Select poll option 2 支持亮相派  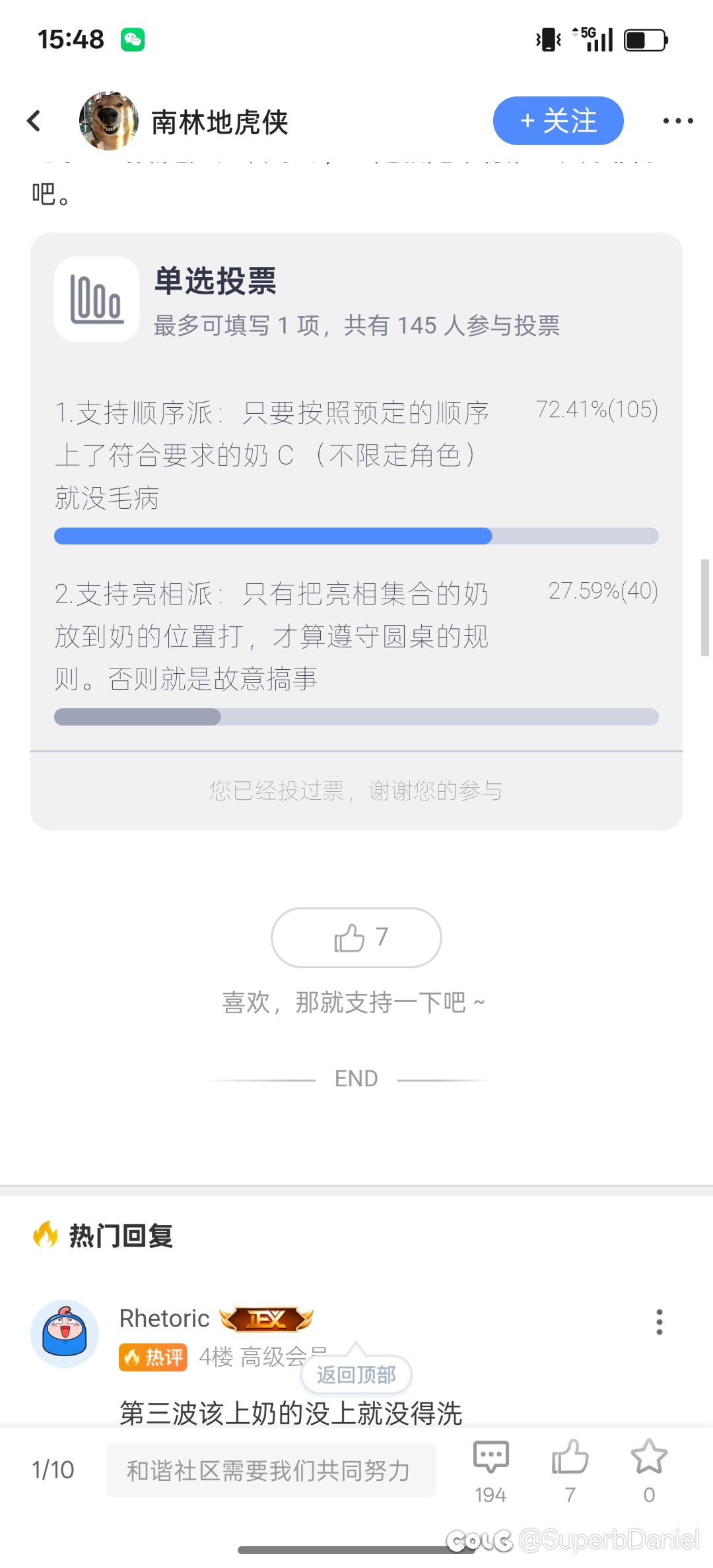(x=273, y=636)
